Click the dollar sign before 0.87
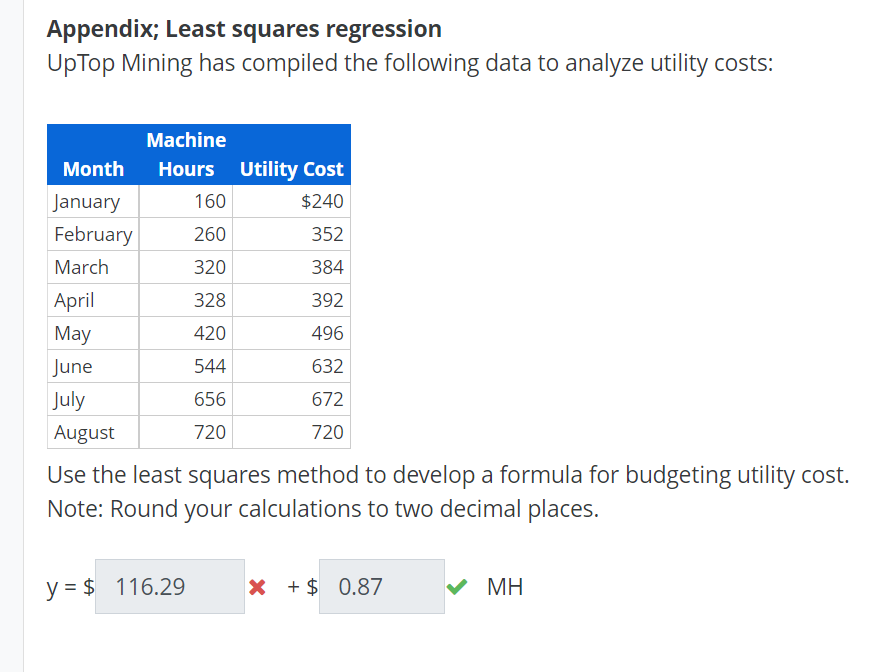 tap(310, 587)
